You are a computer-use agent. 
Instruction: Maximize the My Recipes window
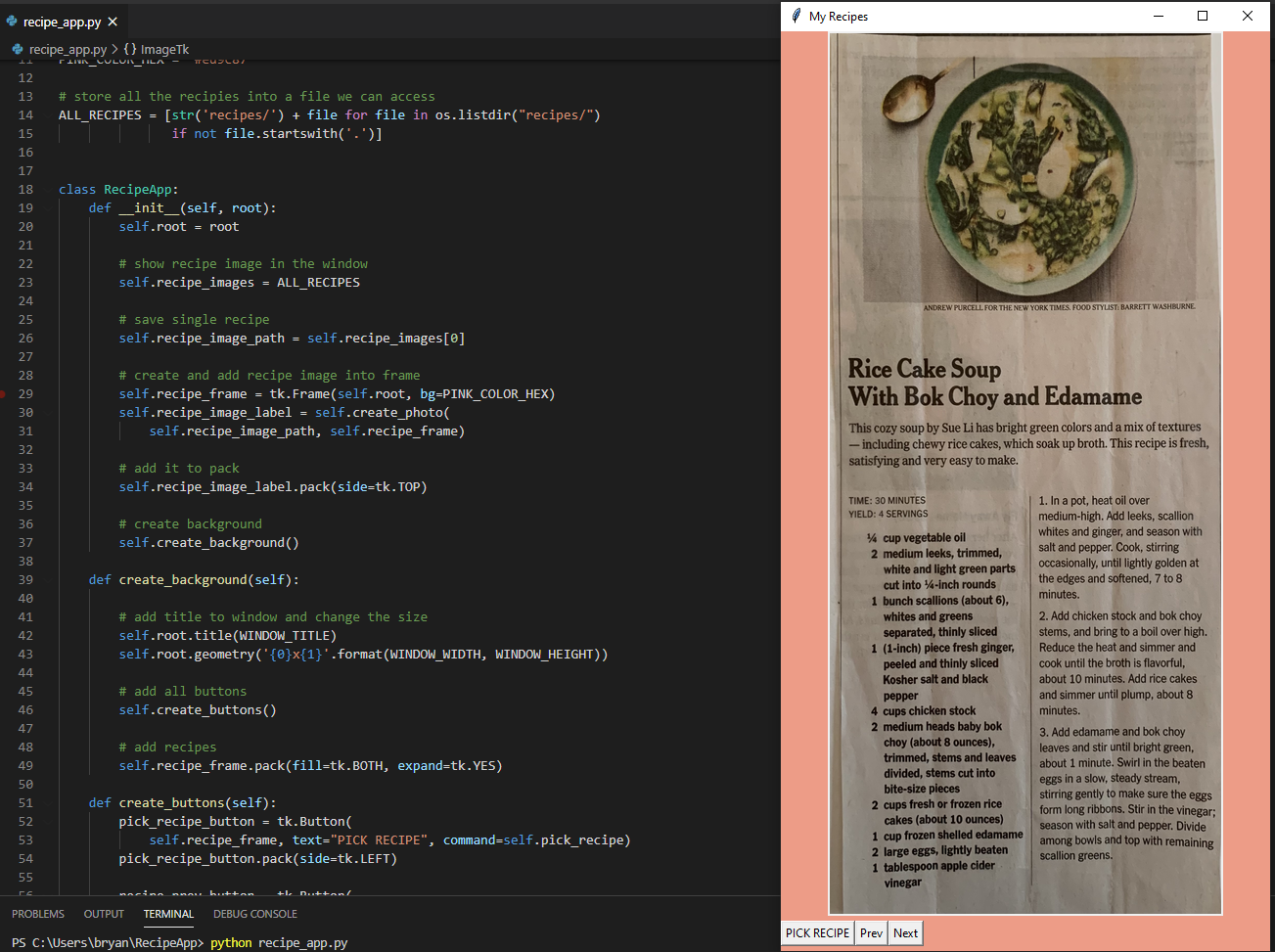[1203, 16]
